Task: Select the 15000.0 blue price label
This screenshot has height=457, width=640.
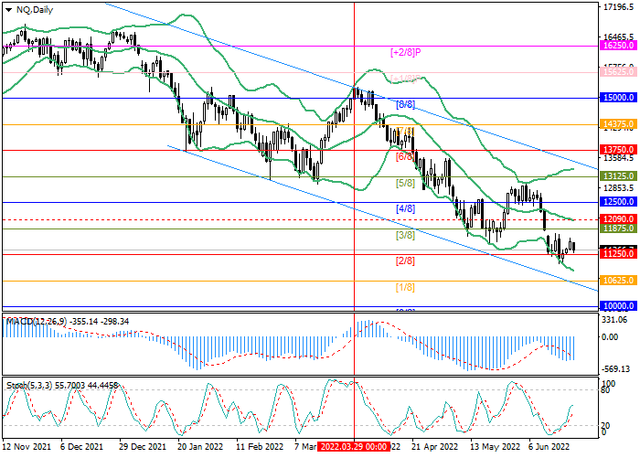Action: pyautogui.click(x=618, y=98)
